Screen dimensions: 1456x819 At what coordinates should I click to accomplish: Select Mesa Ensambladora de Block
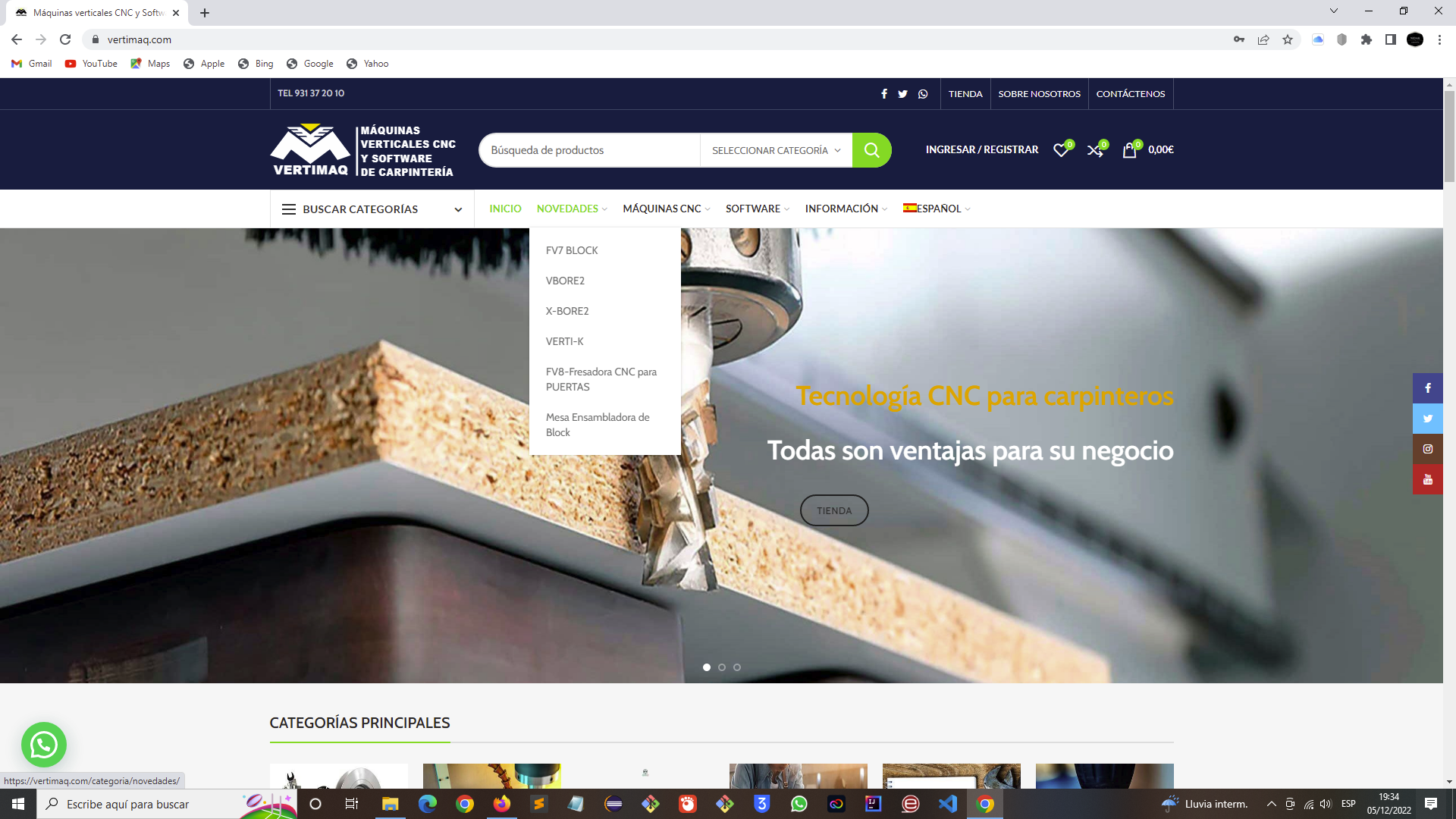point(598,425)
